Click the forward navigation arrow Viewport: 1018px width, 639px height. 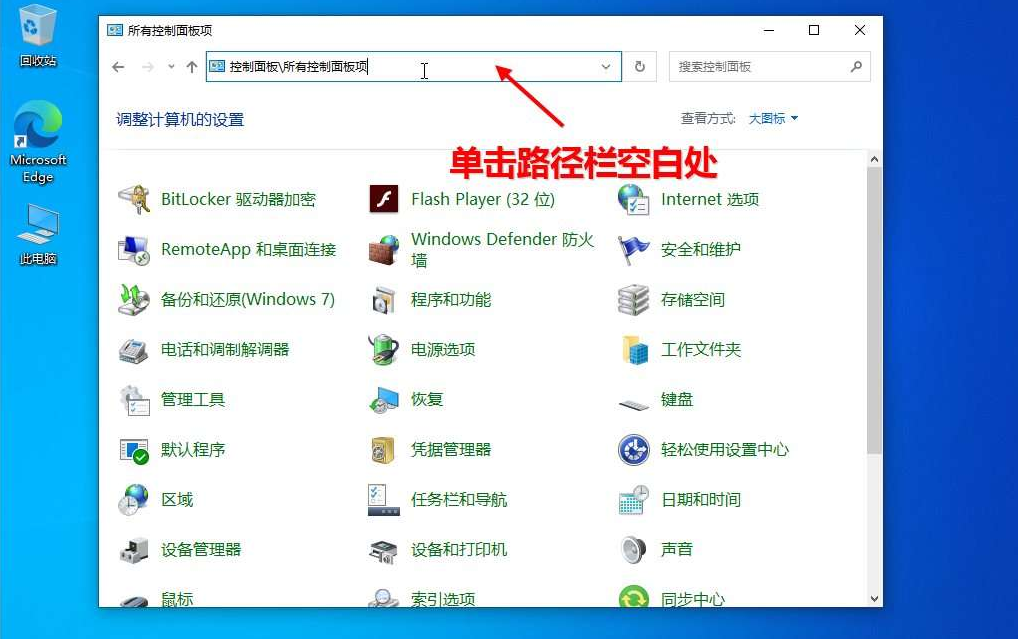[147, 66]
